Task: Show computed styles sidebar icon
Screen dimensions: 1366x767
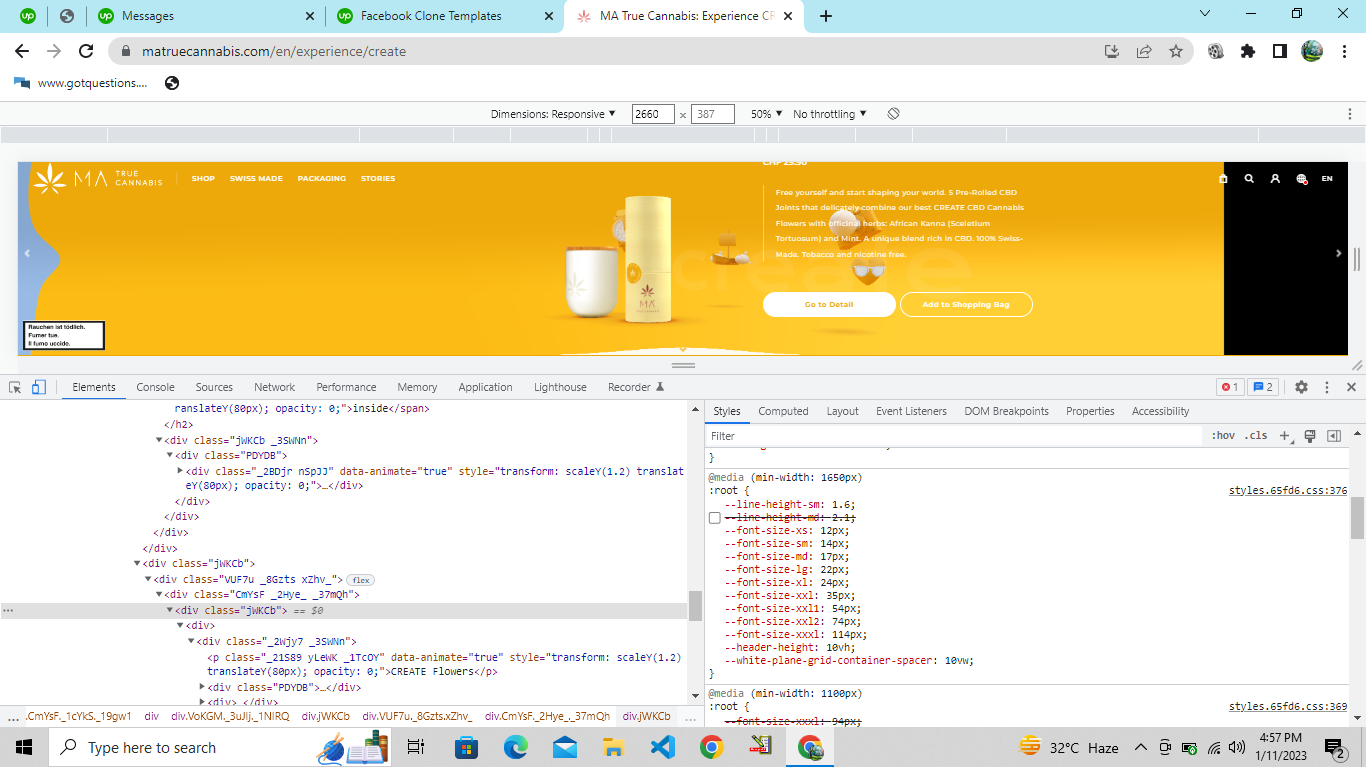Action: click(1333, 436)
